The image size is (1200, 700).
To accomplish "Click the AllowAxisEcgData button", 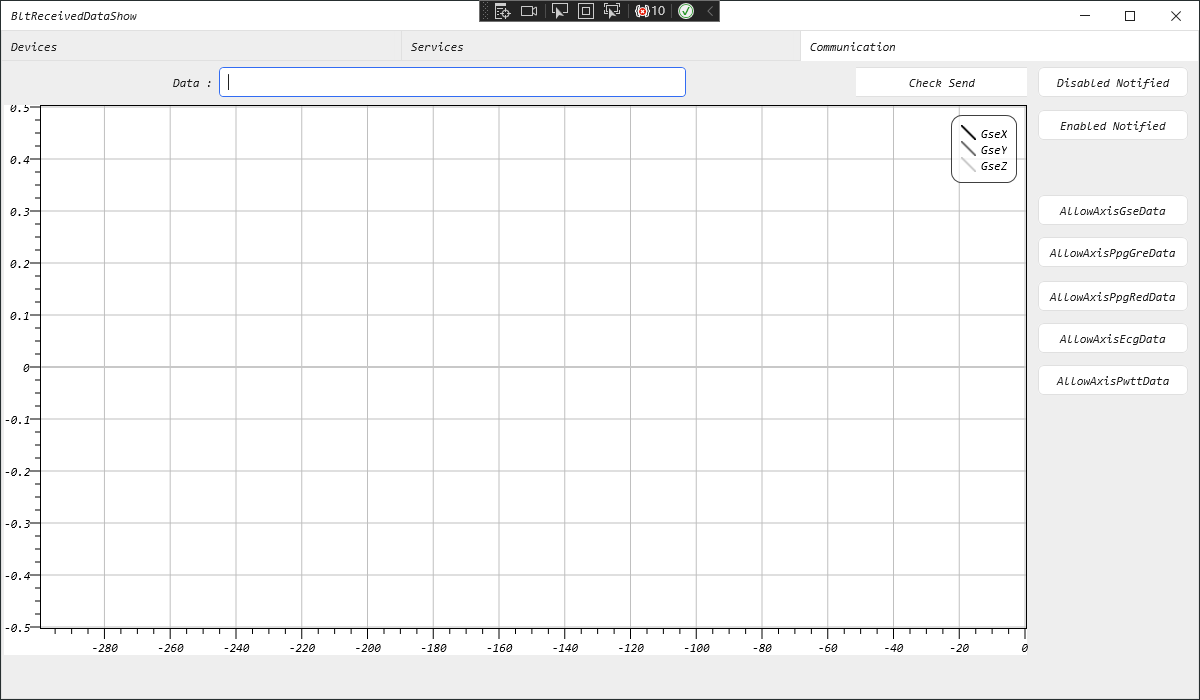I will pyautogui.click(x=1113, y=339).
